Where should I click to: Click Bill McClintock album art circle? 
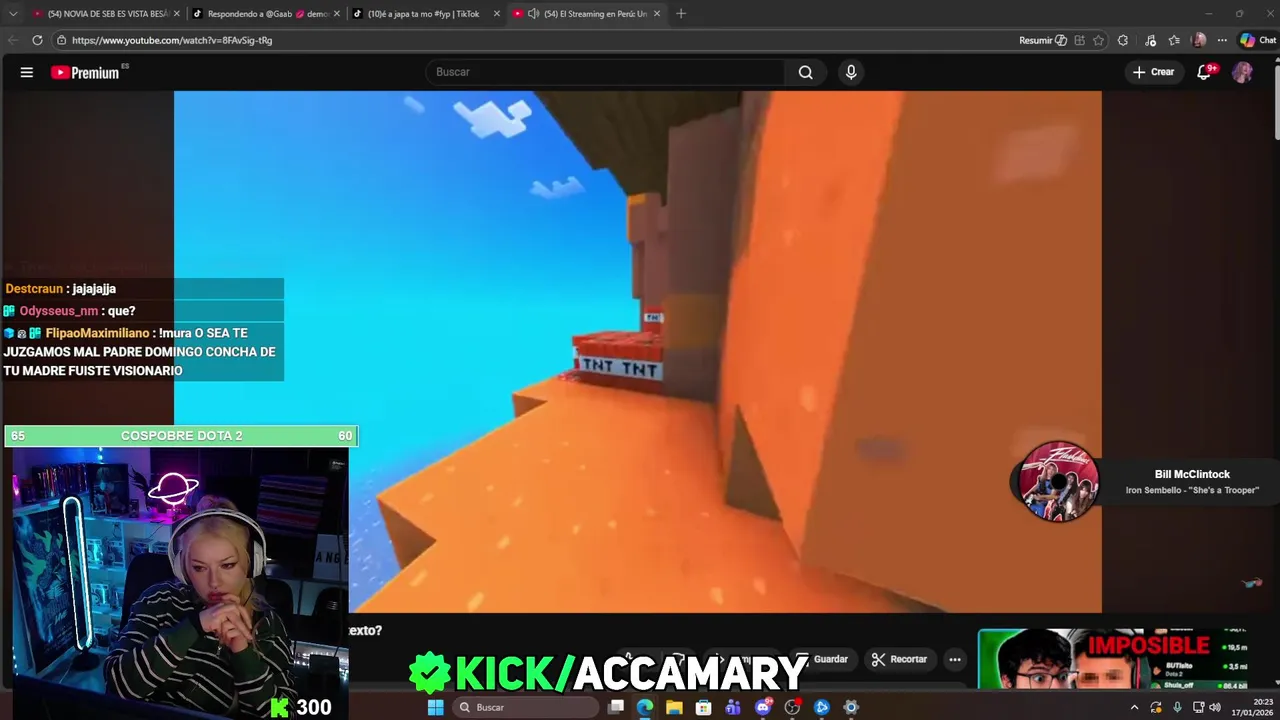click(x=1058, y=482)
